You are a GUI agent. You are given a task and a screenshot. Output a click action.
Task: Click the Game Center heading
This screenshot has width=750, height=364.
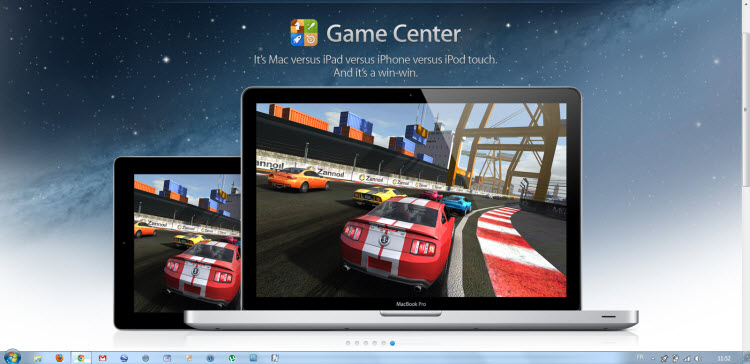(393, 33)
